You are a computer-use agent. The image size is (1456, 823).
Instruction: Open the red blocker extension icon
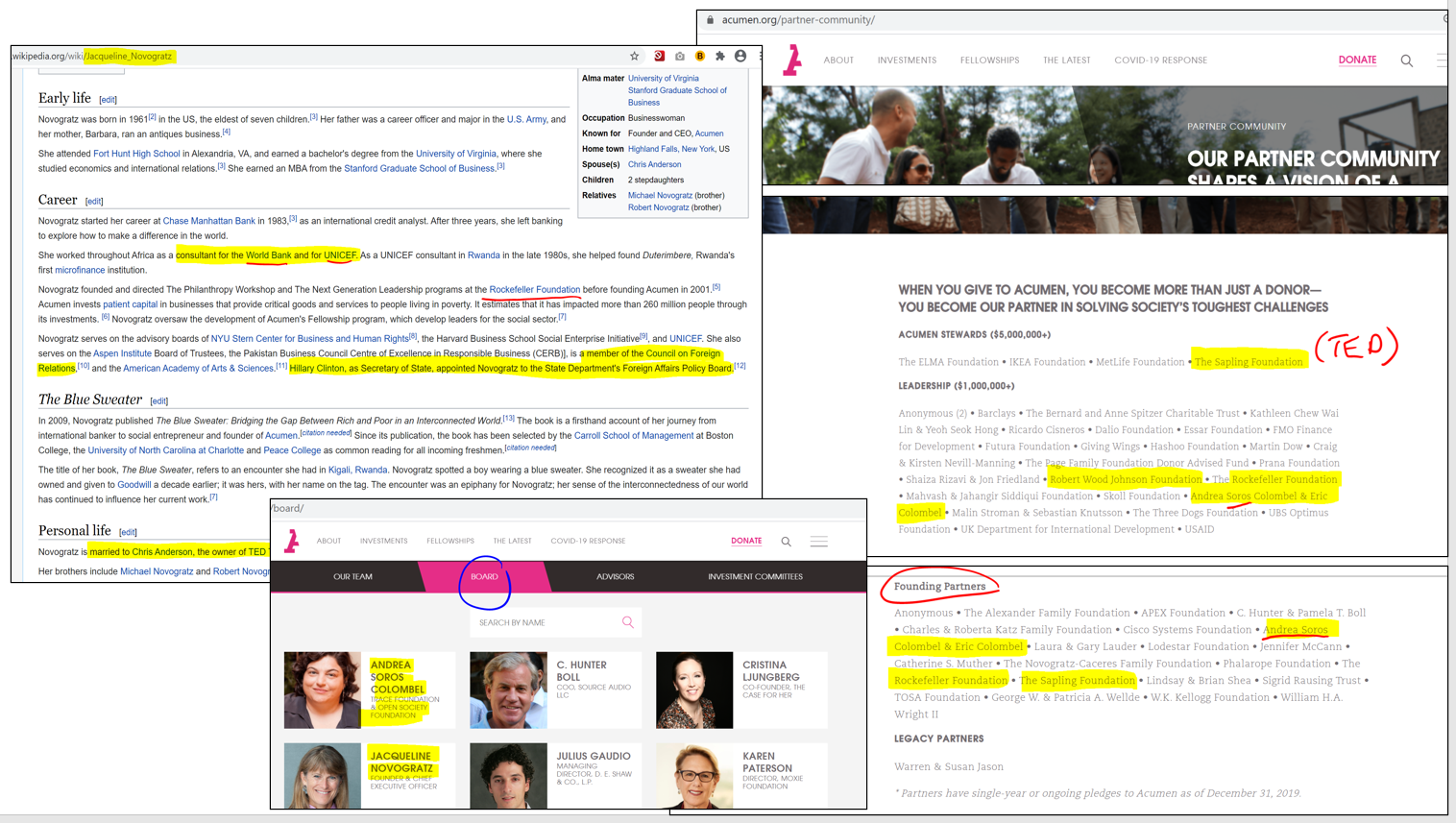(x=659, y=56)
